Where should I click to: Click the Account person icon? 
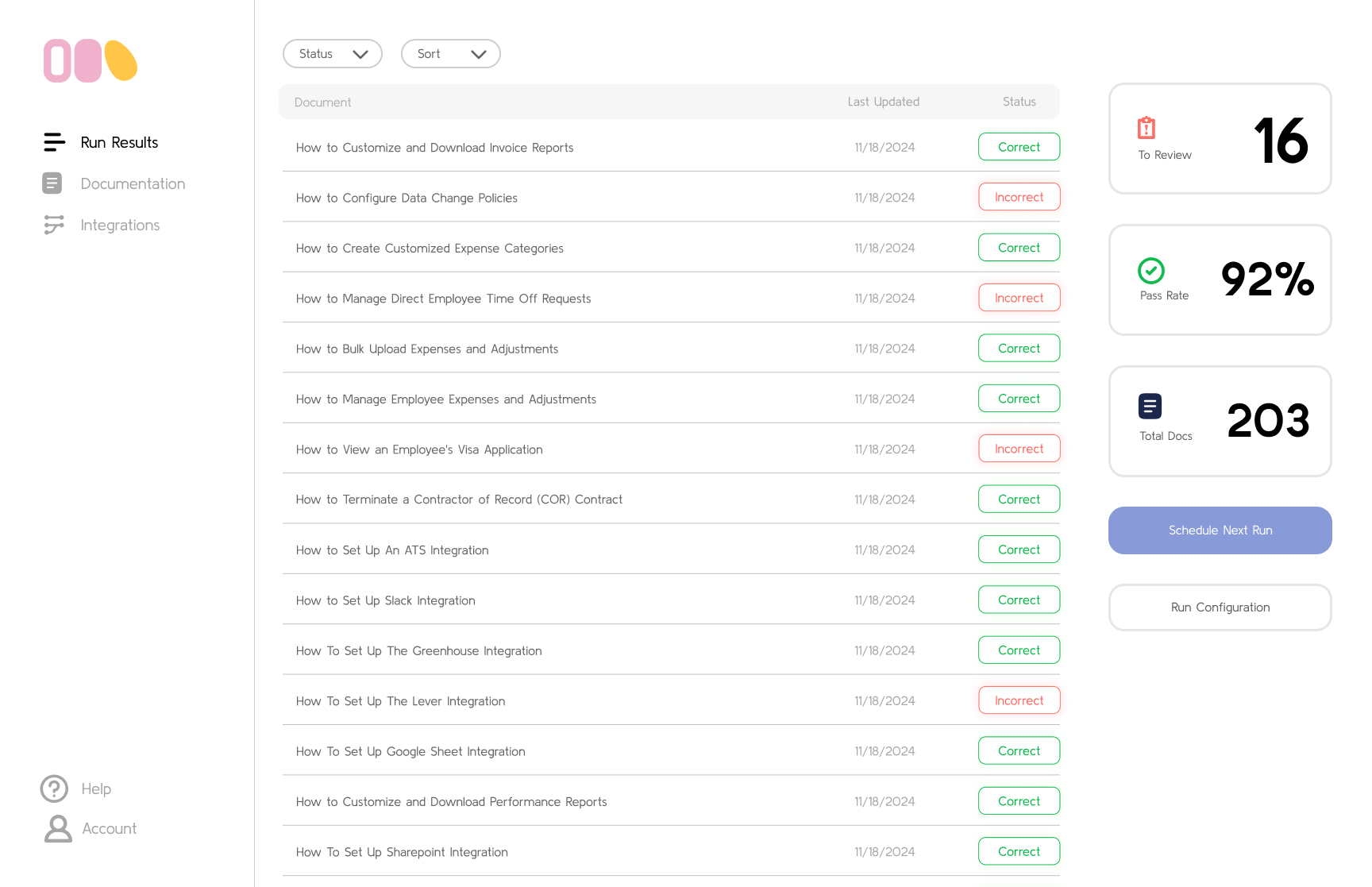coord(58,828)
